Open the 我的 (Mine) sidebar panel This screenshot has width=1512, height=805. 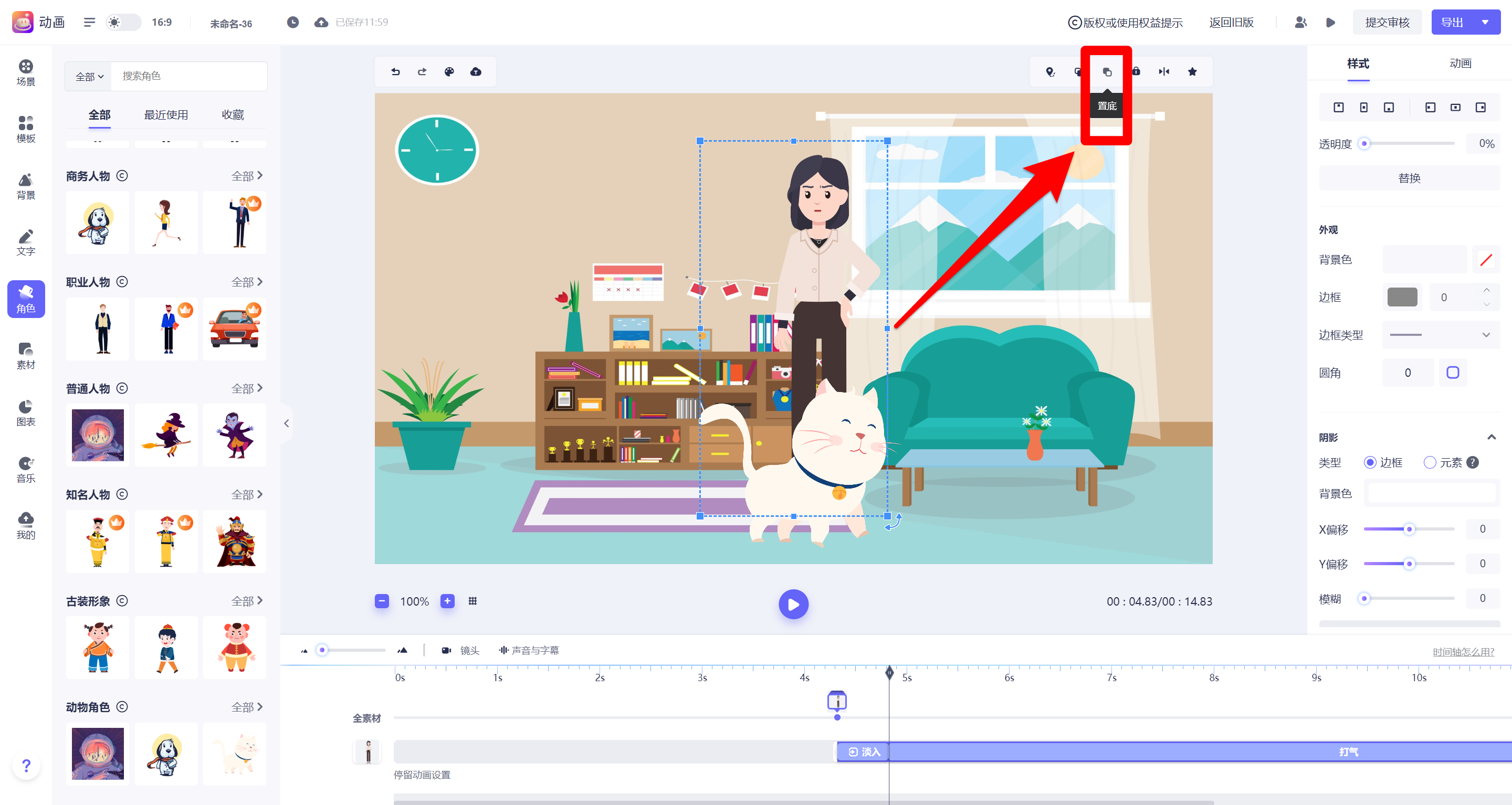26,526
